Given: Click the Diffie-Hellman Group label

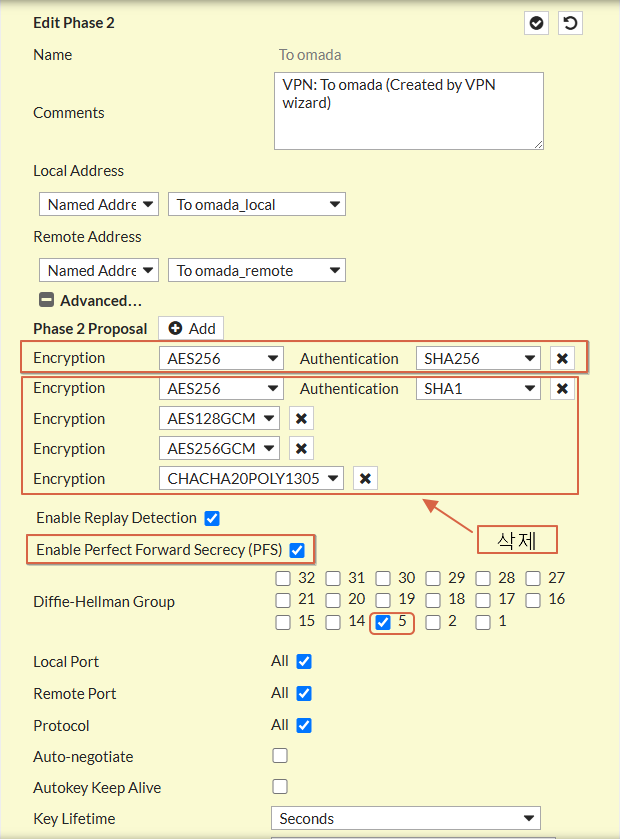Looking at the screenshot, I should pyautogui.click(x=104, y=601).
